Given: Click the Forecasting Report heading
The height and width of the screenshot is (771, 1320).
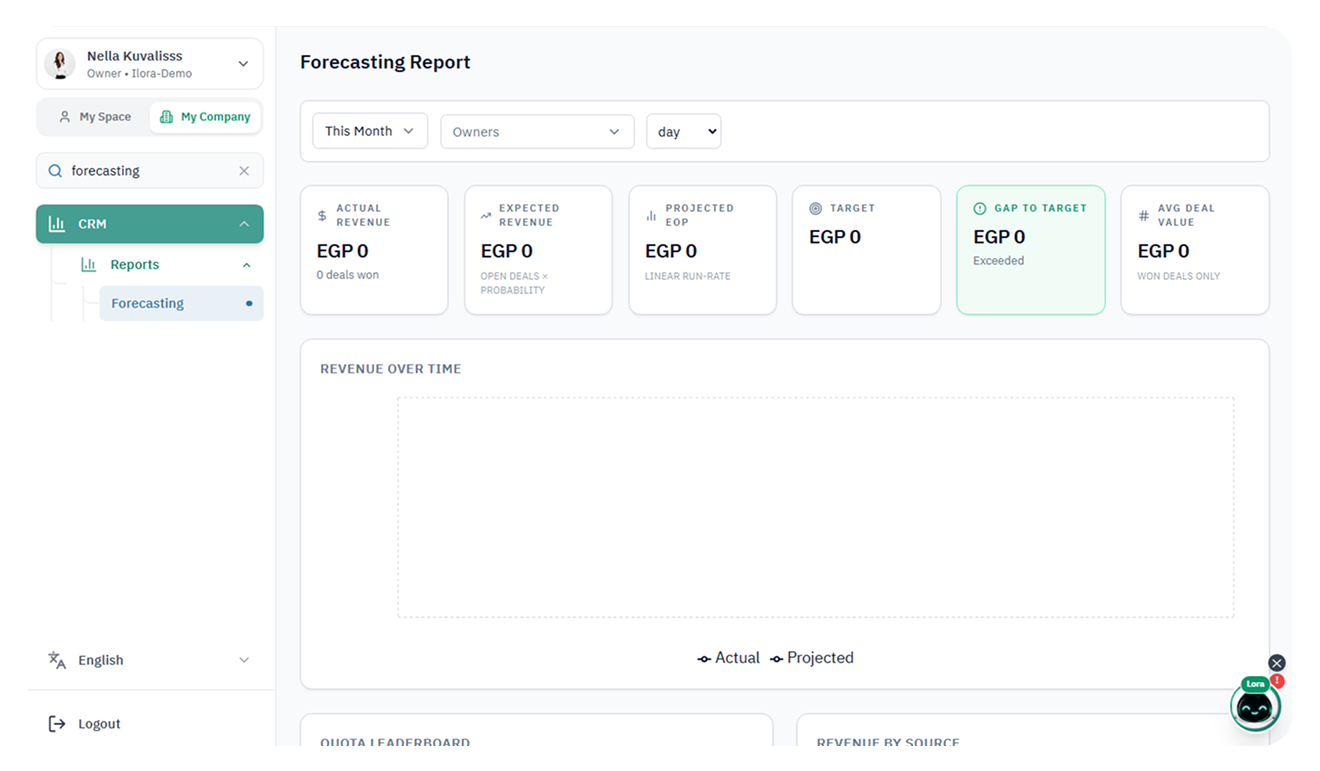Looking at the screenshot, I should tap(385, 62).
